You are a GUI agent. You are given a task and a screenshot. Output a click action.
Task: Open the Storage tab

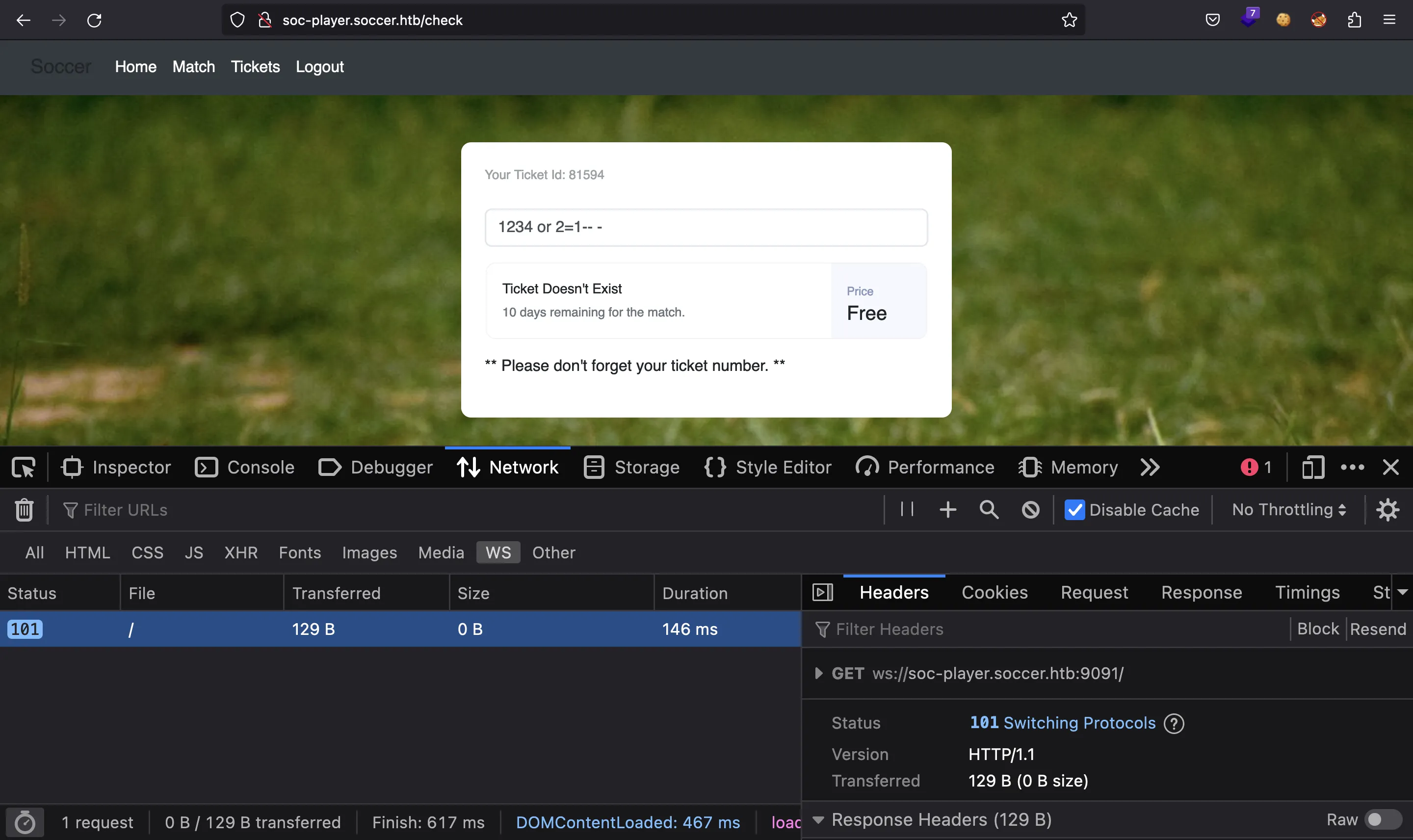click(631, 467)
